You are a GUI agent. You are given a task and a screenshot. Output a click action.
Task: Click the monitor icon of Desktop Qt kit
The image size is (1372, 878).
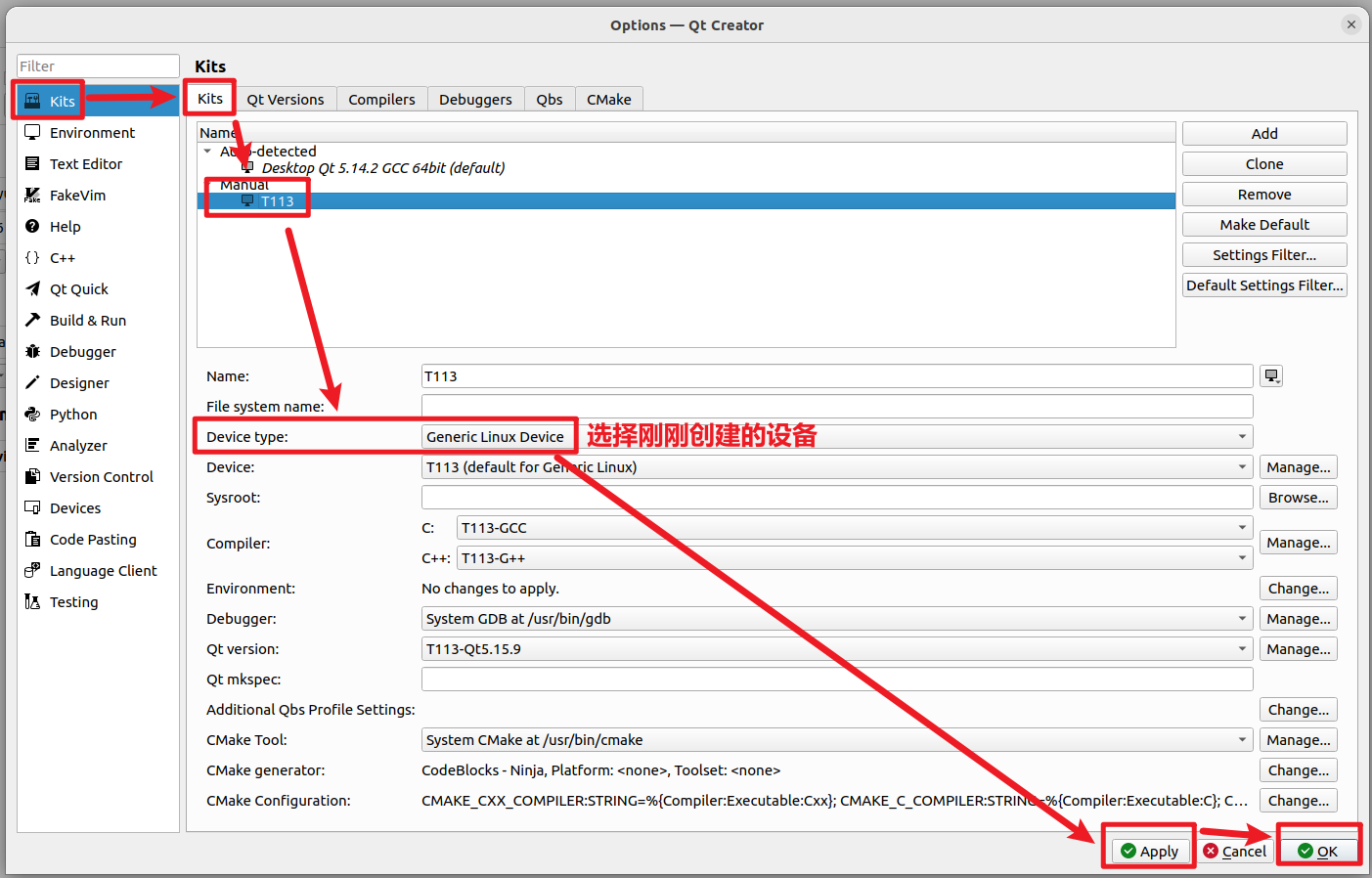247,167
